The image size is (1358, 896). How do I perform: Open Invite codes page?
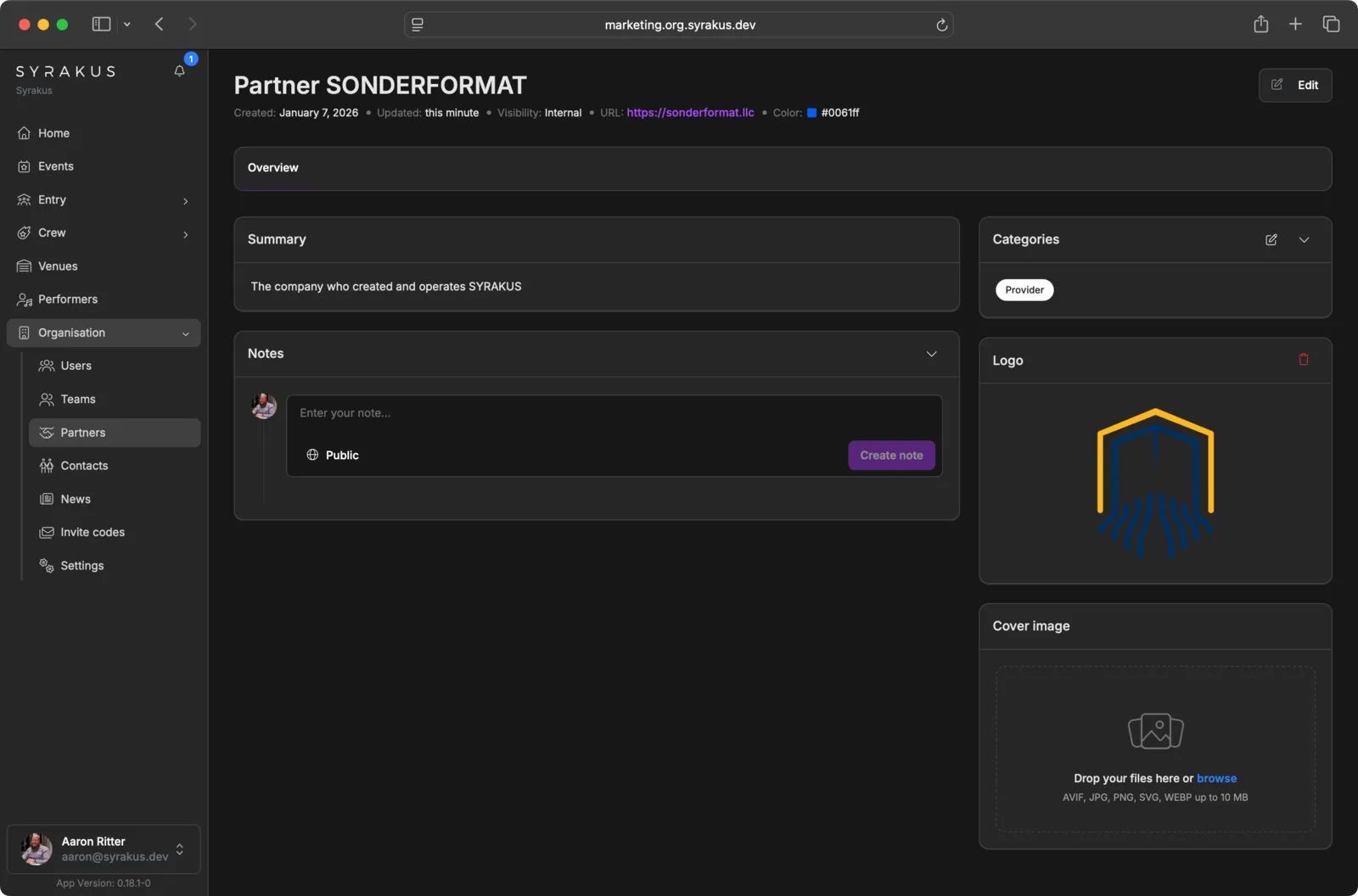tap(93, 532)
